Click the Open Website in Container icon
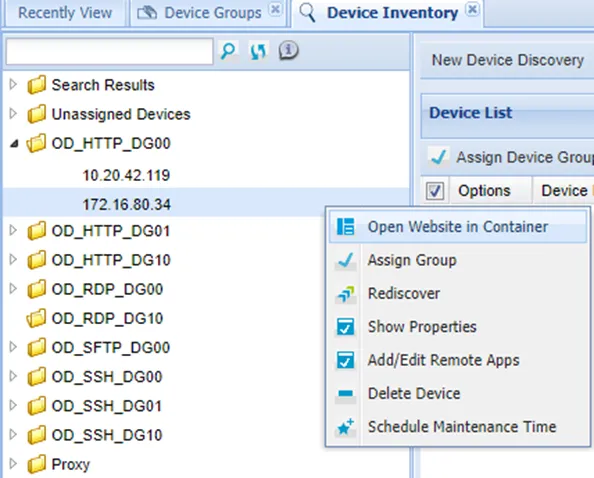Image resolution: width=594 pixels, height=478 pixels. coord(345,227)
